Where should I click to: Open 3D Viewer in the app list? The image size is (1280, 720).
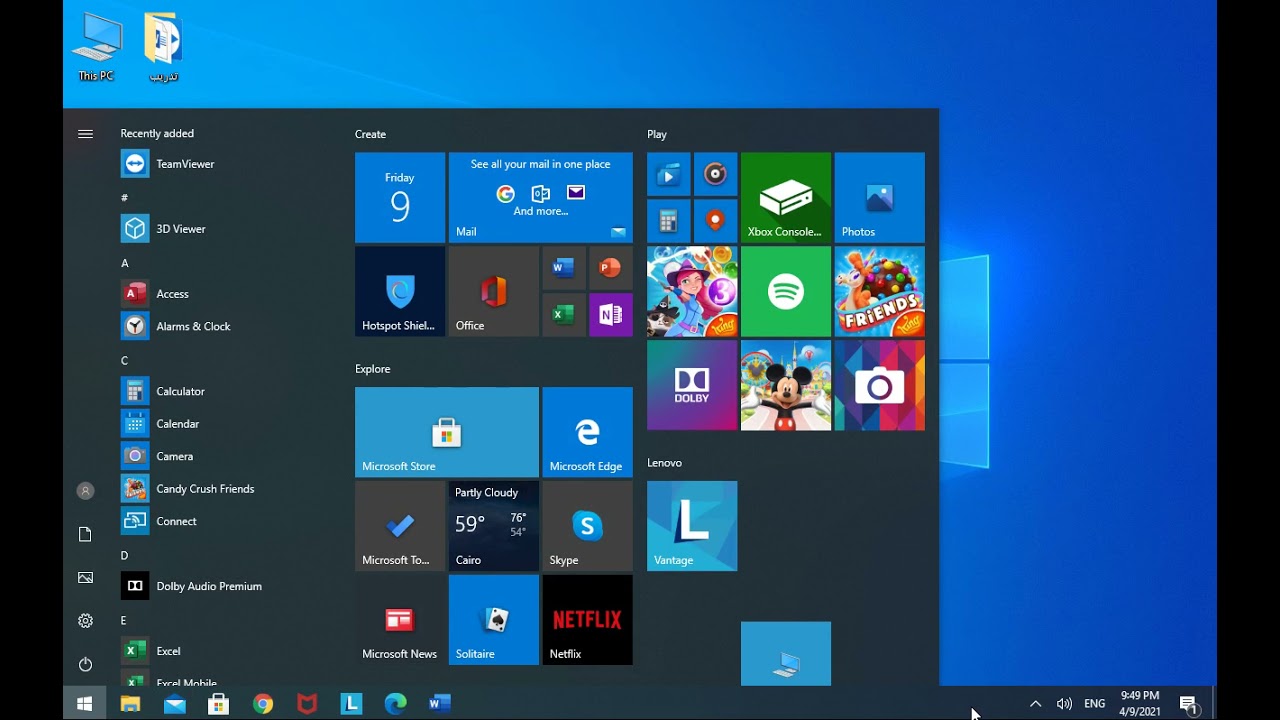(229, 229)
